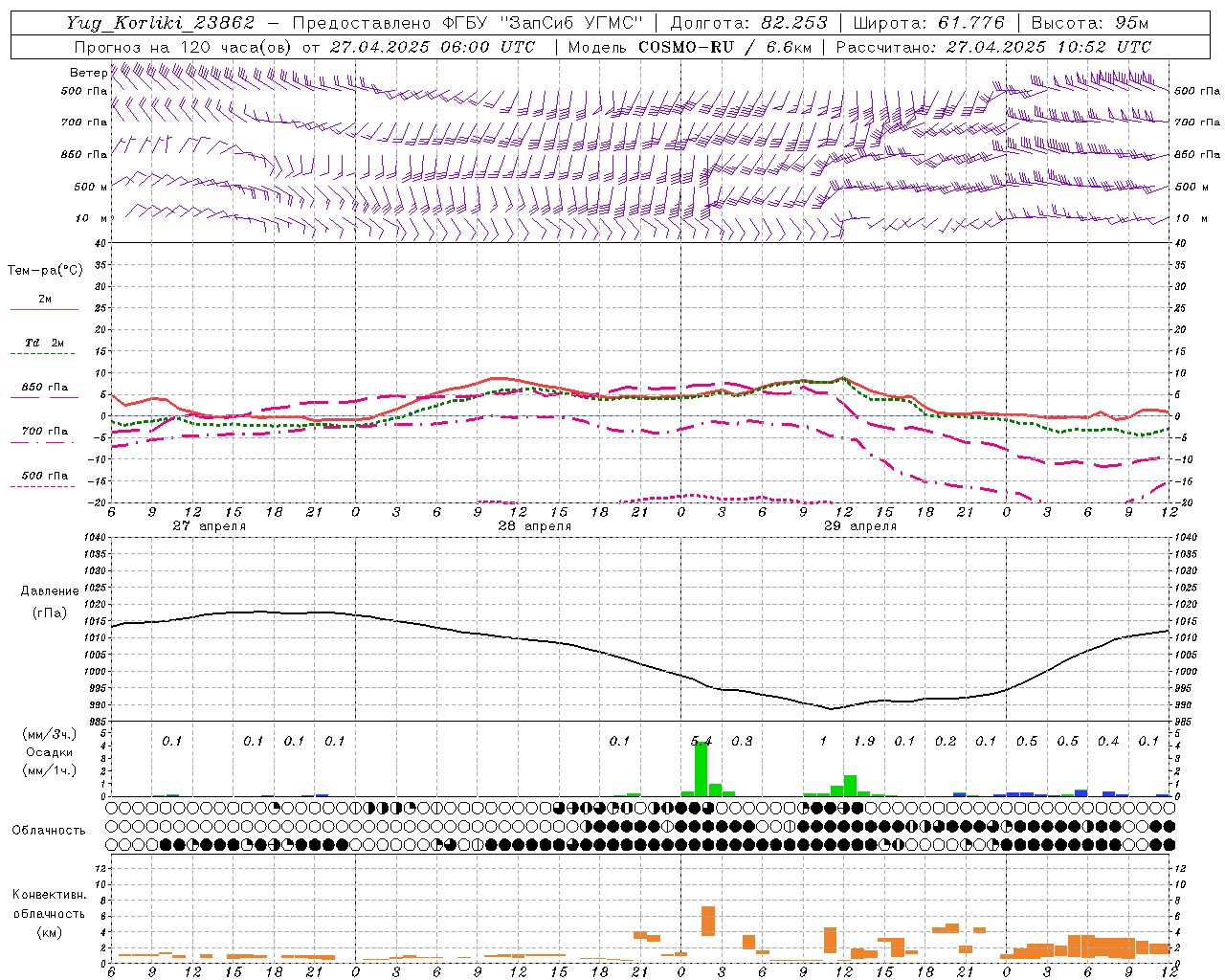Screen dimensions: 1225x980
Task: Click the 500 гПа temperature legend entry
Action: click(x=44, y=476)
